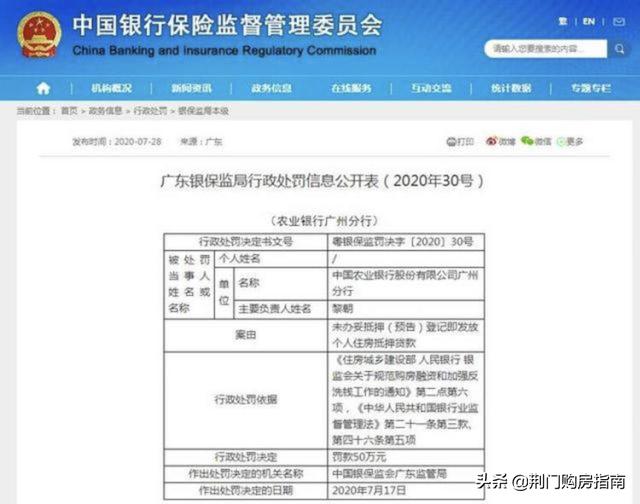Open the 互动交流 menu
This screenshot has height=504, width=640.
(431, 88)
